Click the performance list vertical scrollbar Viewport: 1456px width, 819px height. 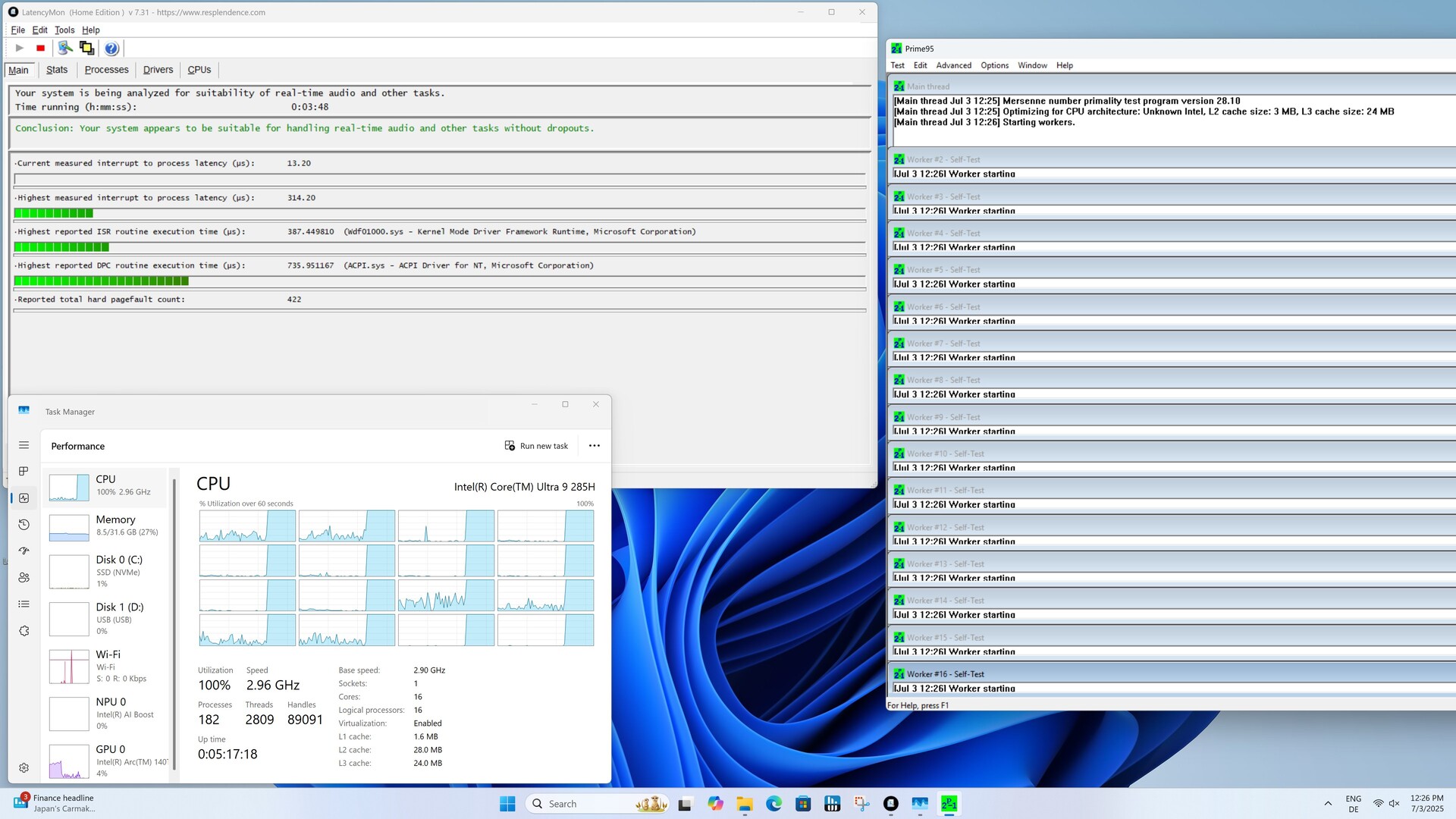[174, 622]
